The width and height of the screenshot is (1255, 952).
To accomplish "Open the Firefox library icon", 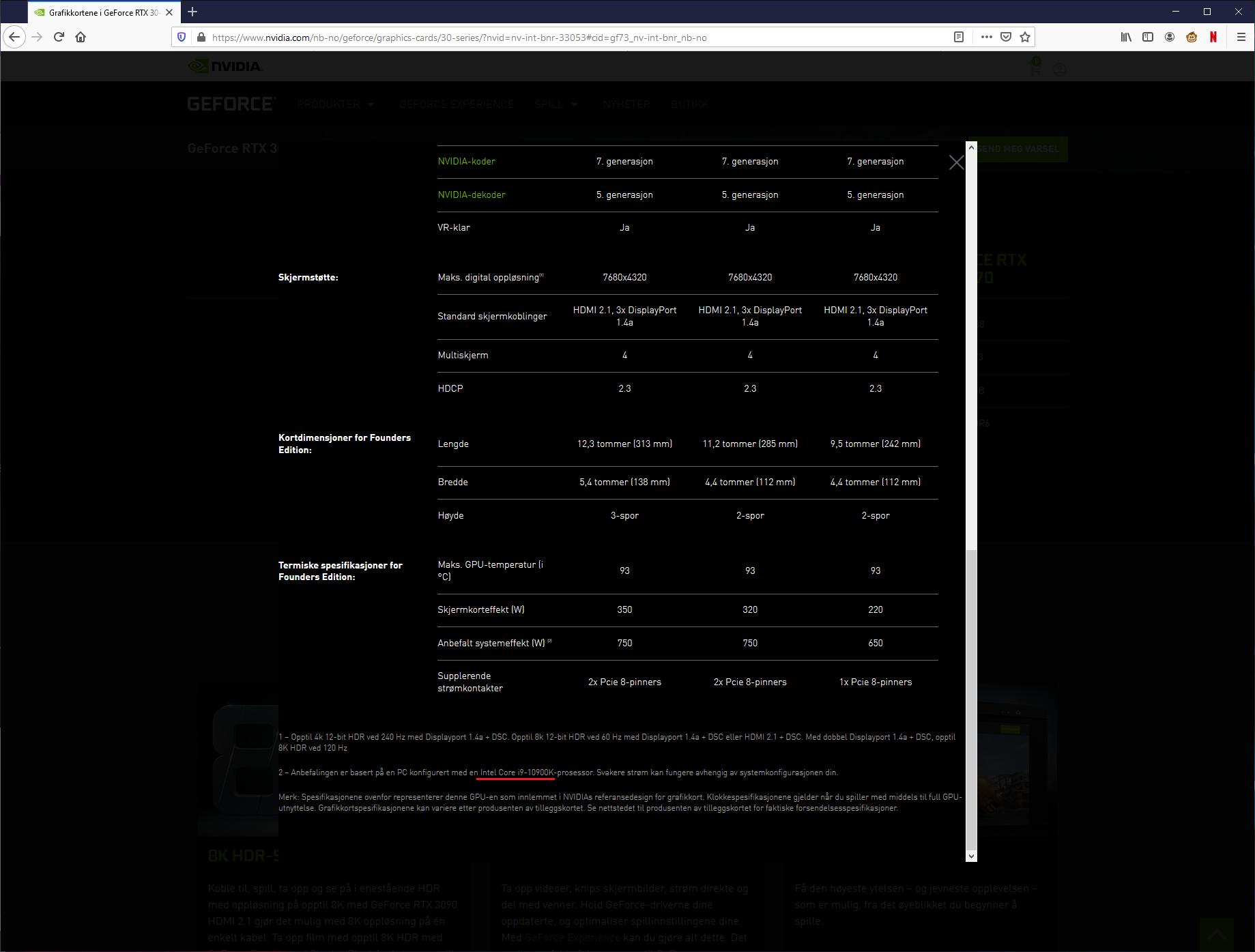I will (x=1126, y=37).
